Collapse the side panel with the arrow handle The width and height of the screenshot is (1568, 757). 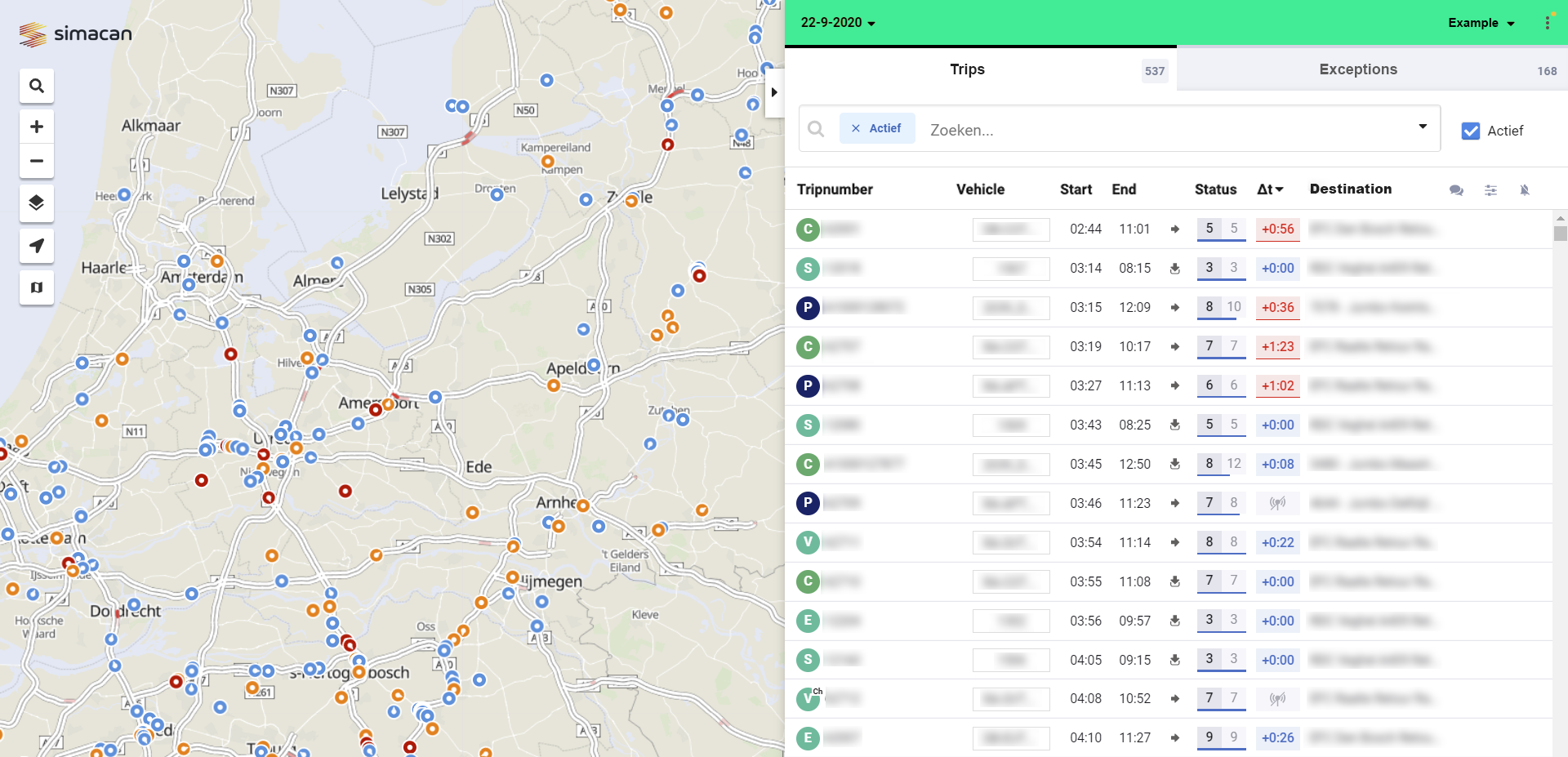point(774,92)
